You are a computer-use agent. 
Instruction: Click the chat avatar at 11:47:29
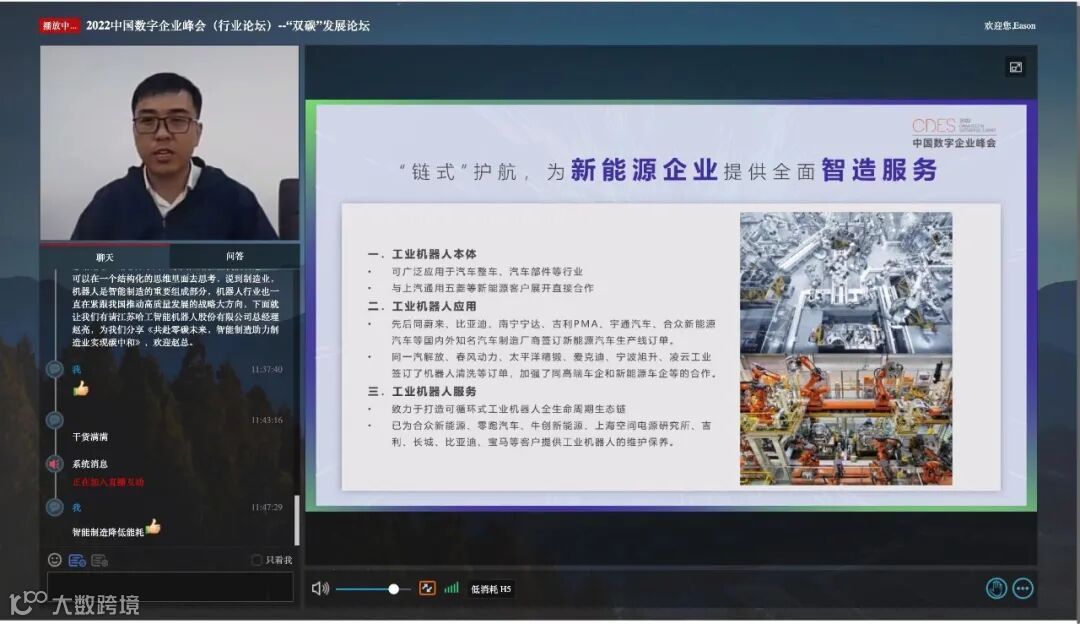pos(54,508)
